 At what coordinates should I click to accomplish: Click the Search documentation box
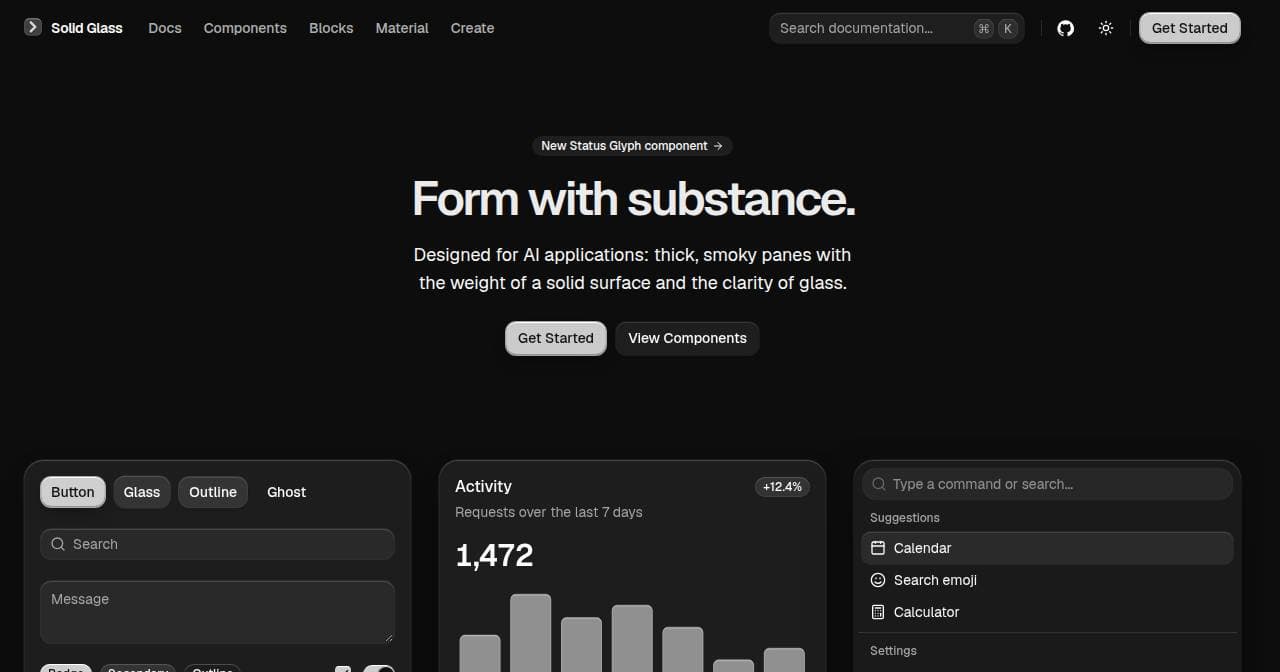pos(896,28)
